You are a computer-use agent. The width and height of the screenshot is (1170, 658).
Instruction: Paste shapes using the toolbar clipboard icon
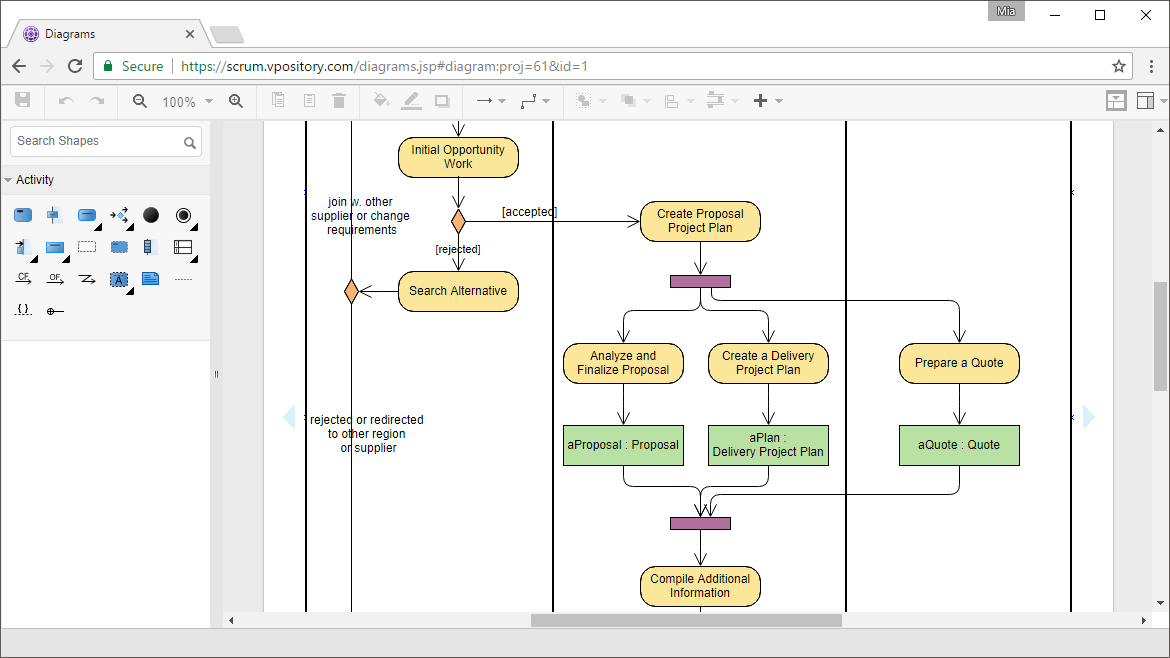(309, 100)
